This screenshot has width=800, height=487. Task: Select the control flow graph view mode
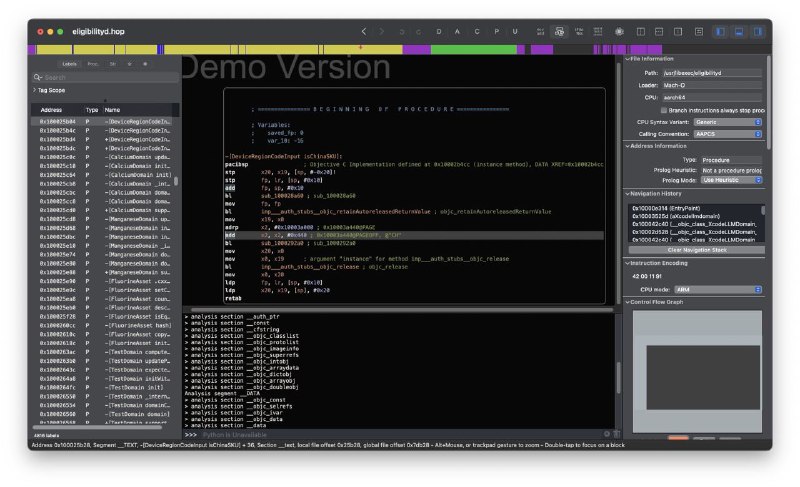pyautogui.click(x=559, y=32)
